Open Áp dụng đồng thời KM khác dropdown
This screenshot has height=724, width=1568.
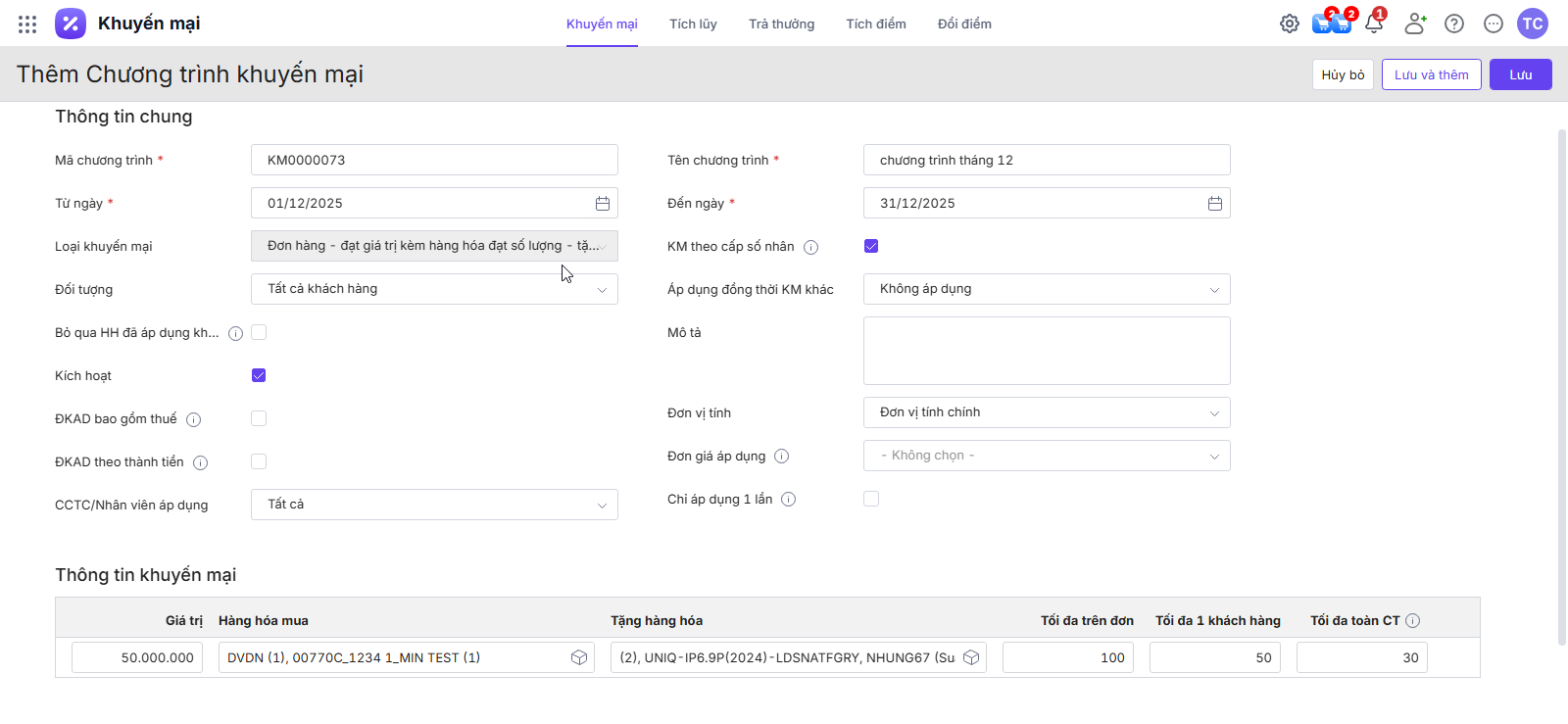(x=1047, y=289)
